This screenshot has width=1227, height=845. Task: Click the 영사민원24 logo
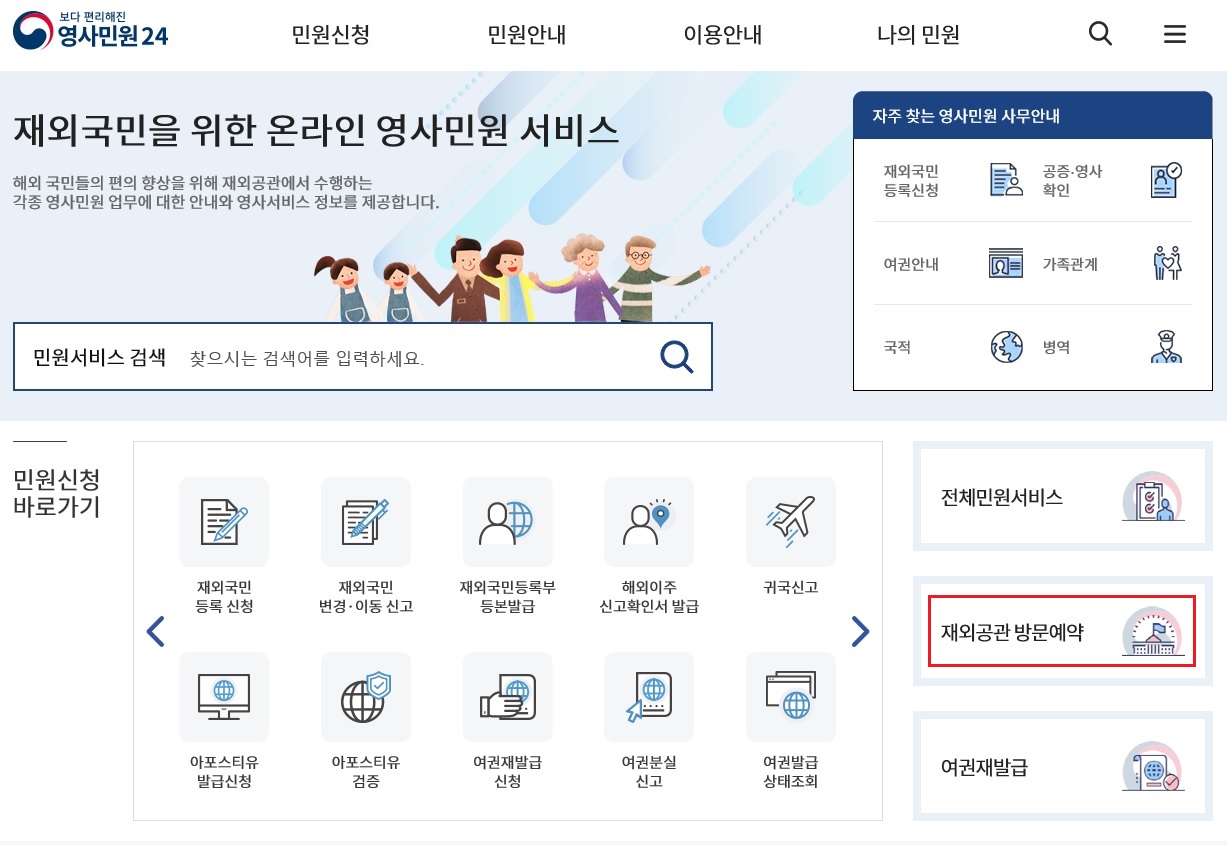(x=90, y=31)
